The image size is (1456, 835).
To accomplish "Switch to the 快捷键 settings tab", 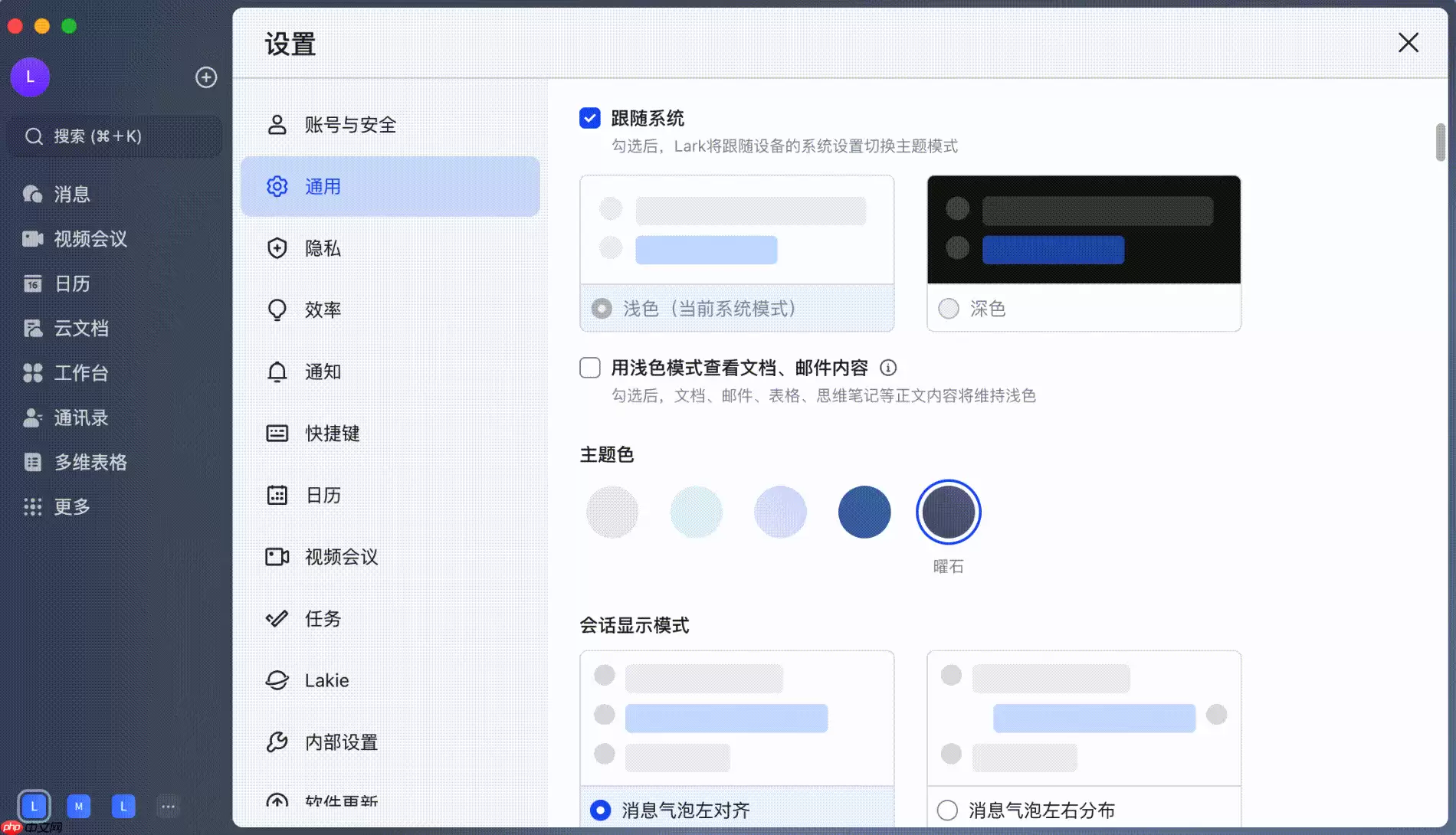I will (331, 433).
